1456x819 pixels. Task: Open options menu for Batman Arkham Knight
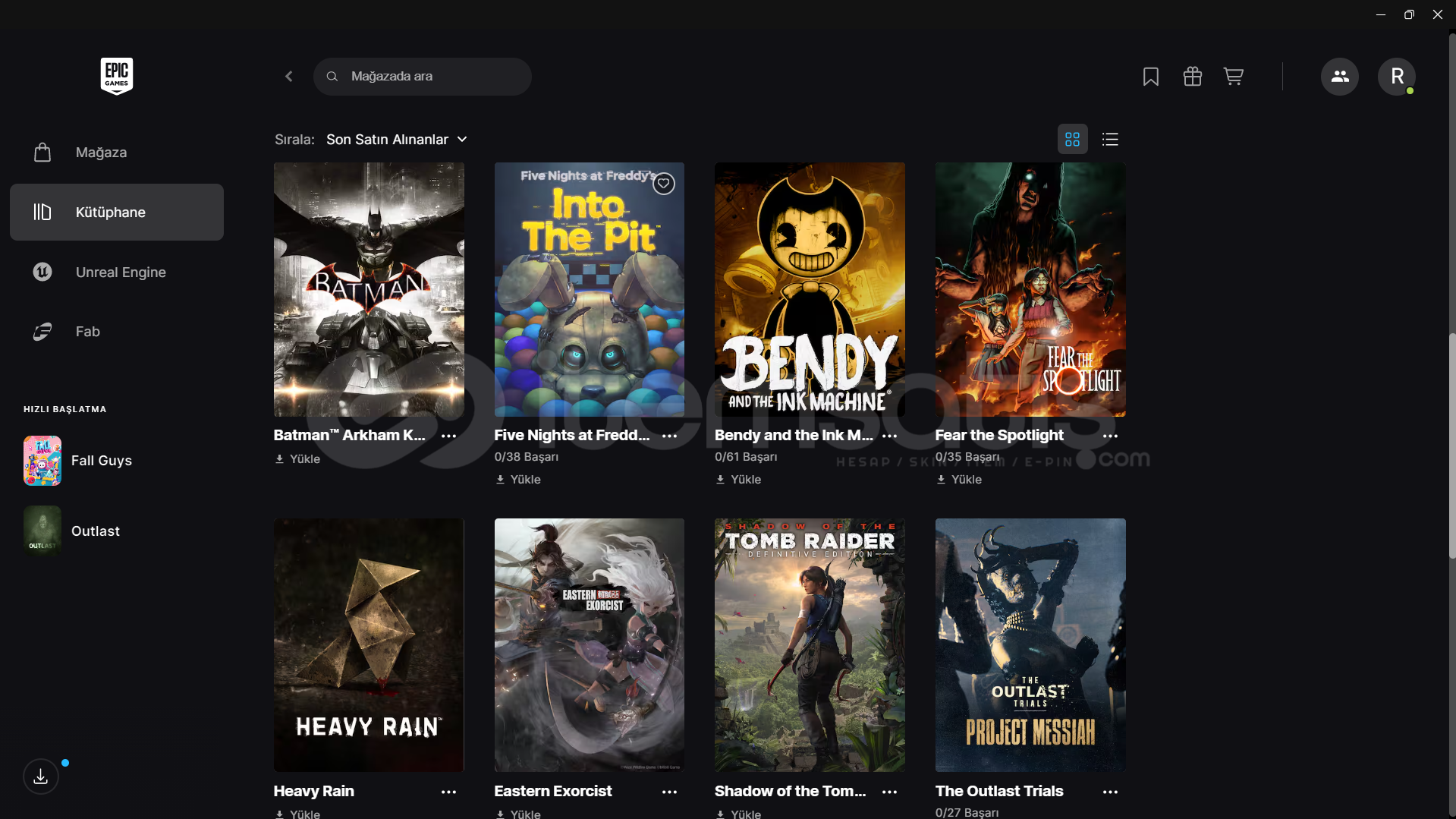click(x=449, y=436)
